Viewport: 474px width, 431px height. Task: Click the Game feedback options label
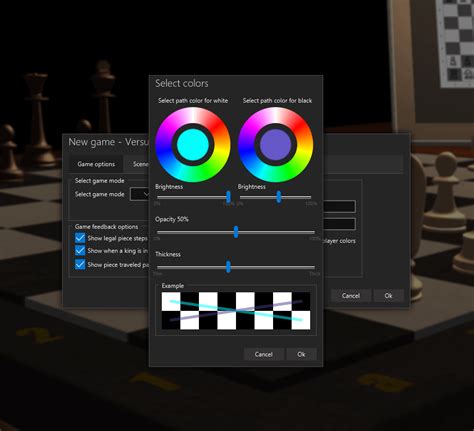[106, 227]
